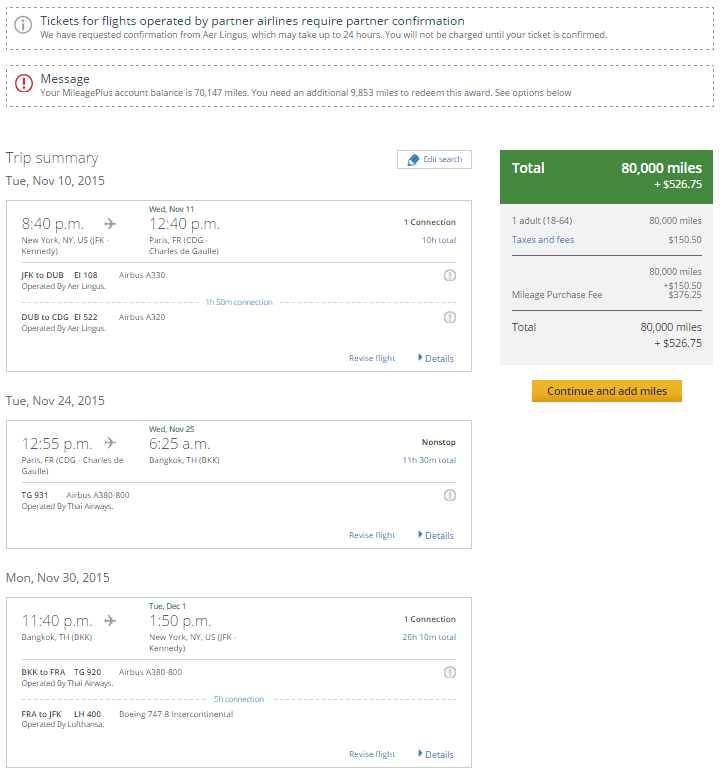Click the airplane icon on the 12:55 p.m. flight

click(110, 443)
